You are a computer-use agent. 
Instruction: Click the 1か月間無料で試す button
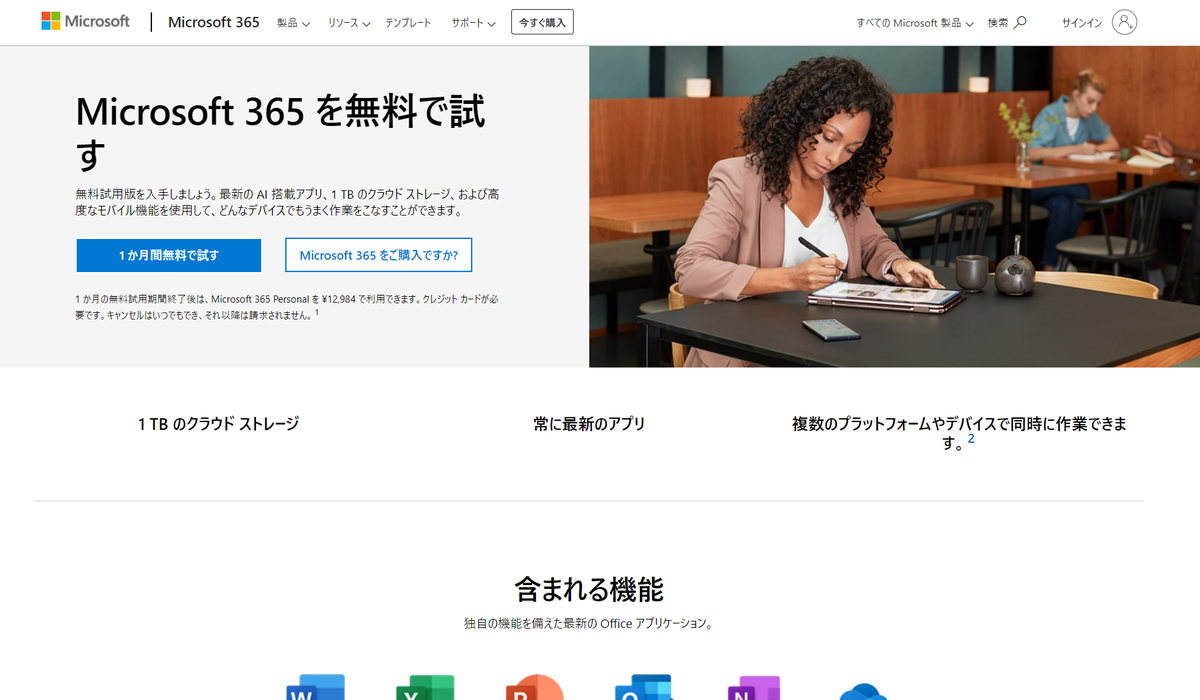pos(169,255)
